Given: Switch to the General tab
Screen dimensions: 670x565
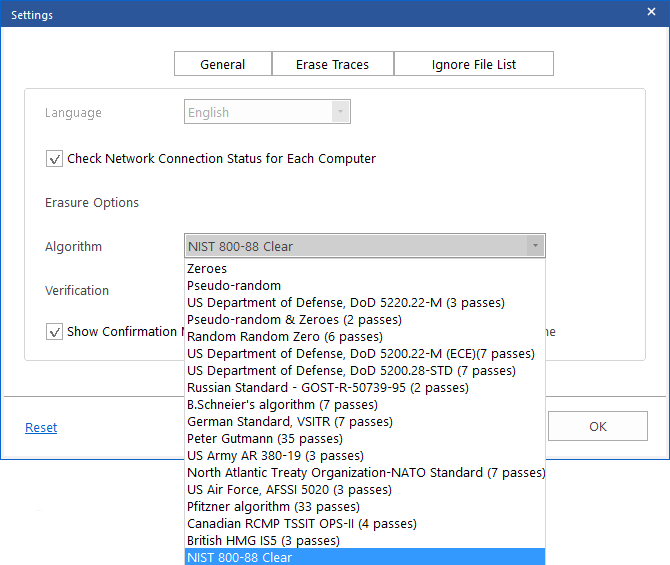Looking at the screenshot, I should [223, 64].
